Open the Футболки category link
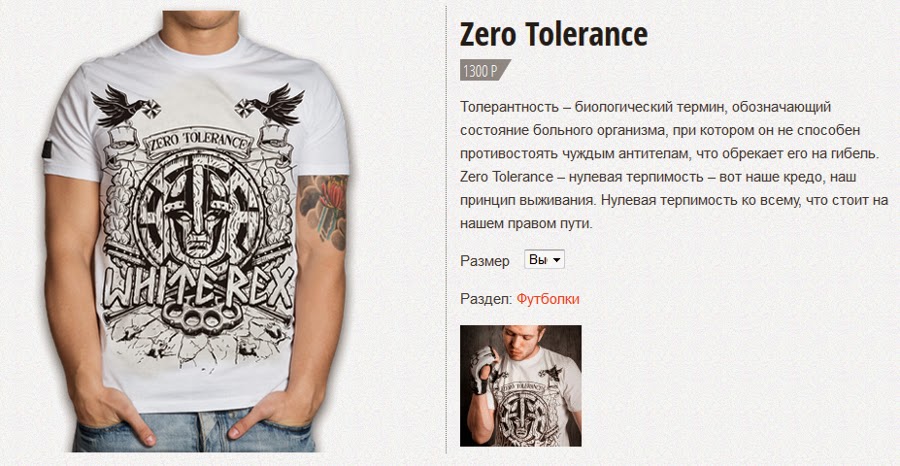The width and height of the screenshot is (900, 466). (x=548, y=299)
